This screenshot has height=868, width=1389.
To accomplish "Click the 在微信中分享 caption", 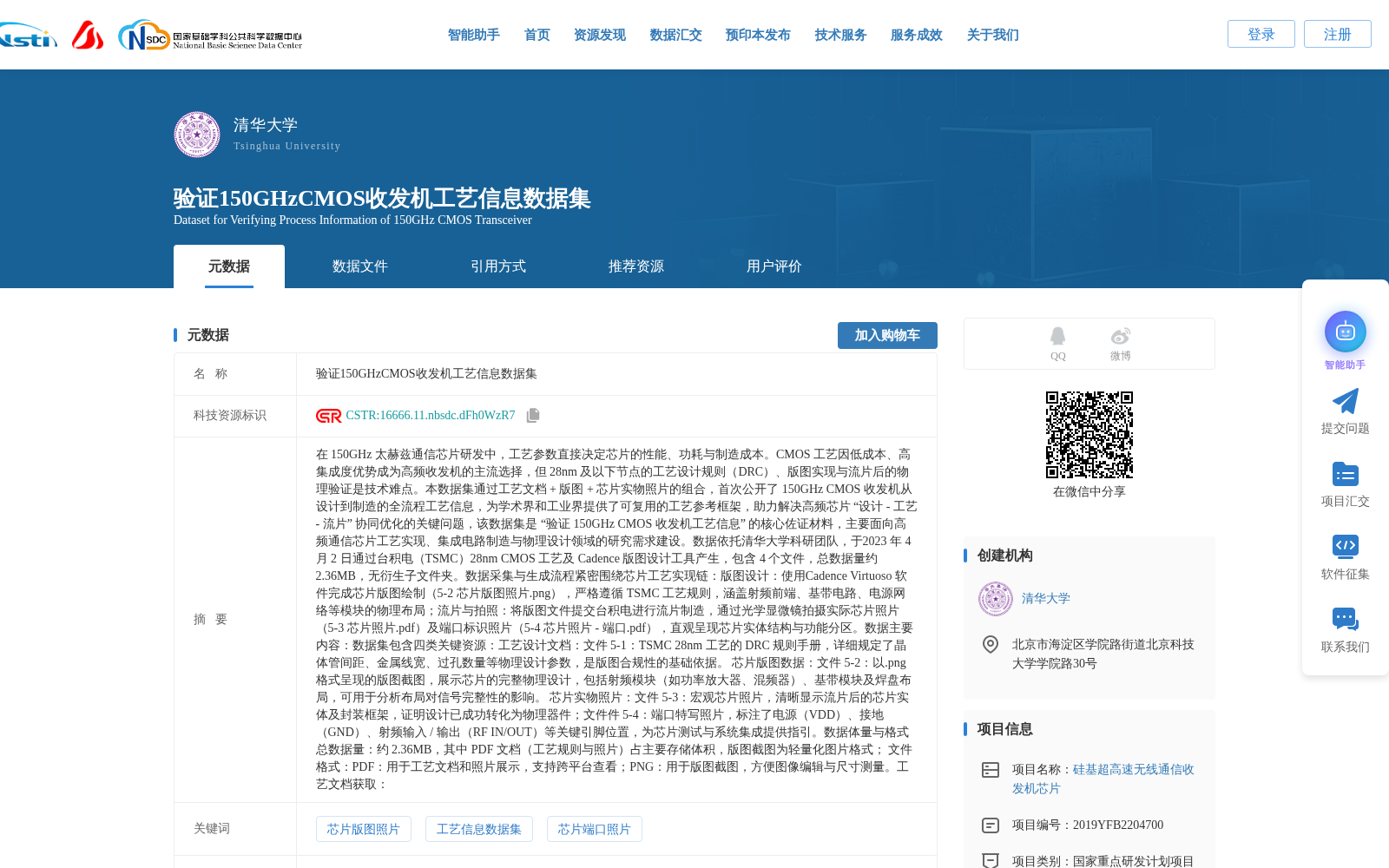I will [1089, 492].
